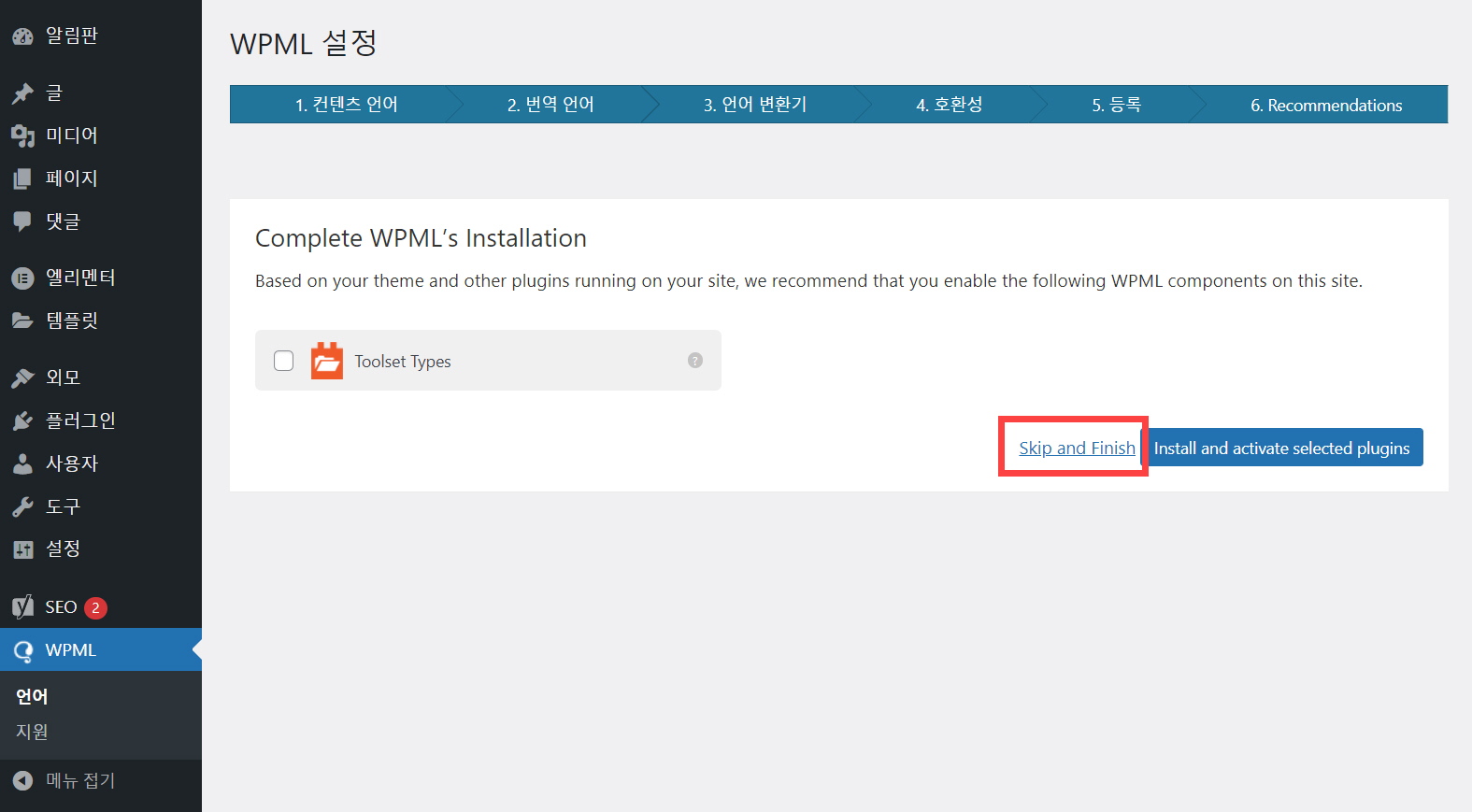Open the Toolset Types help question mark
The height and width of the screenshot is (812, 1472).
(x=695, y=361)
